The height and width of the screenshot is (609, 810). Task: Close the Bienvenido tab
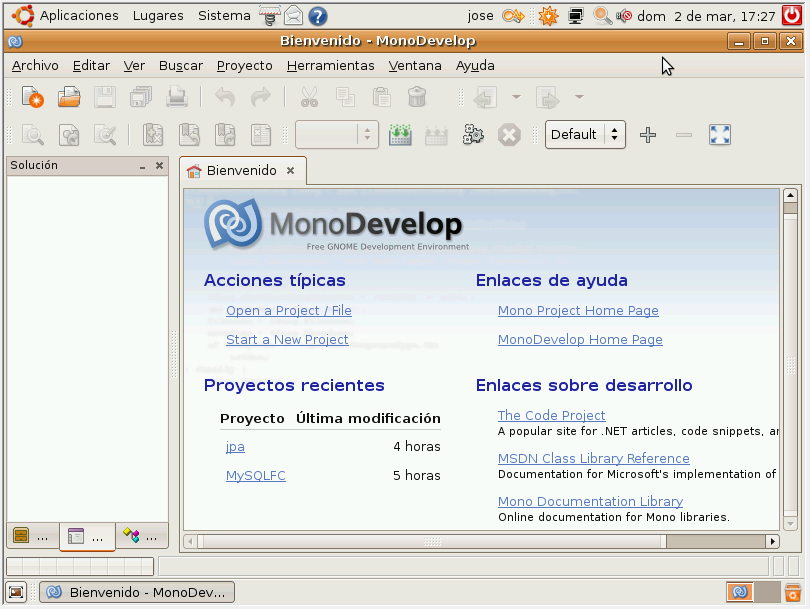[x=291, y=170]
